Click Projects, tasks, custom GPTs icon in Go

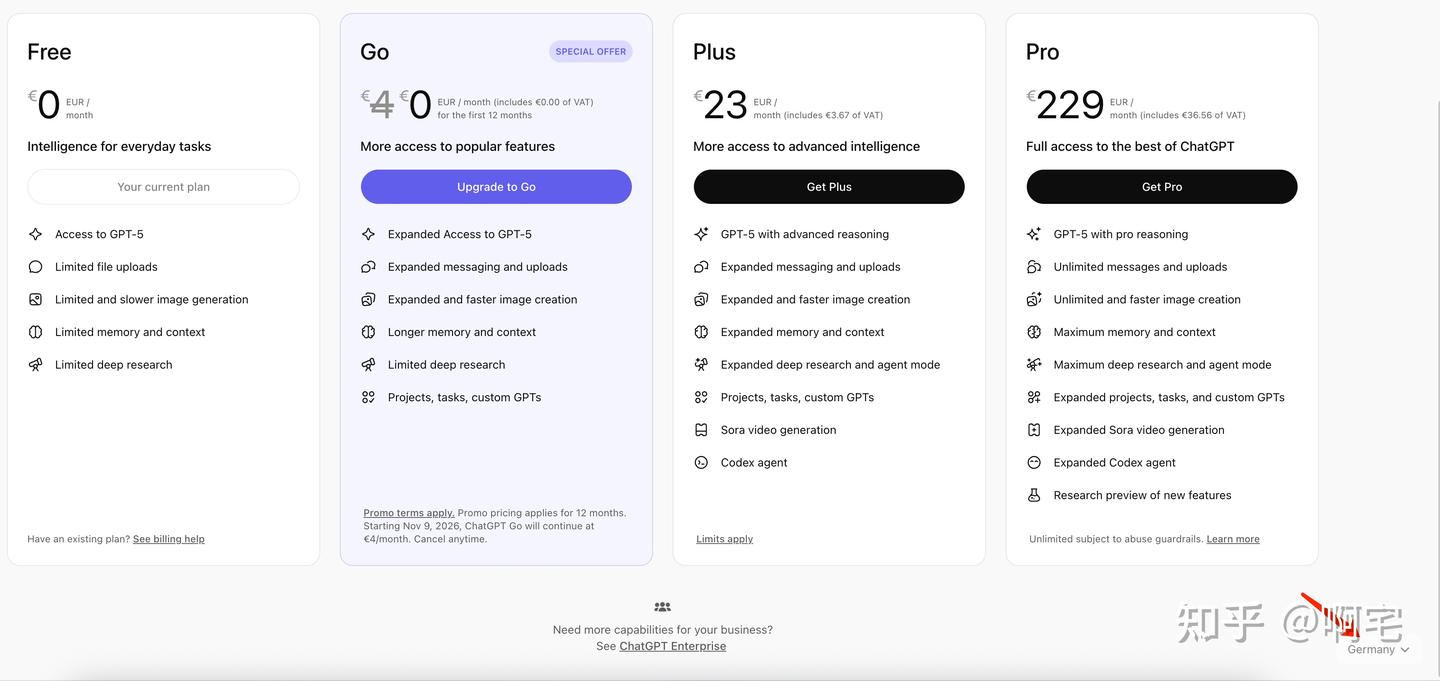point(368,397)
